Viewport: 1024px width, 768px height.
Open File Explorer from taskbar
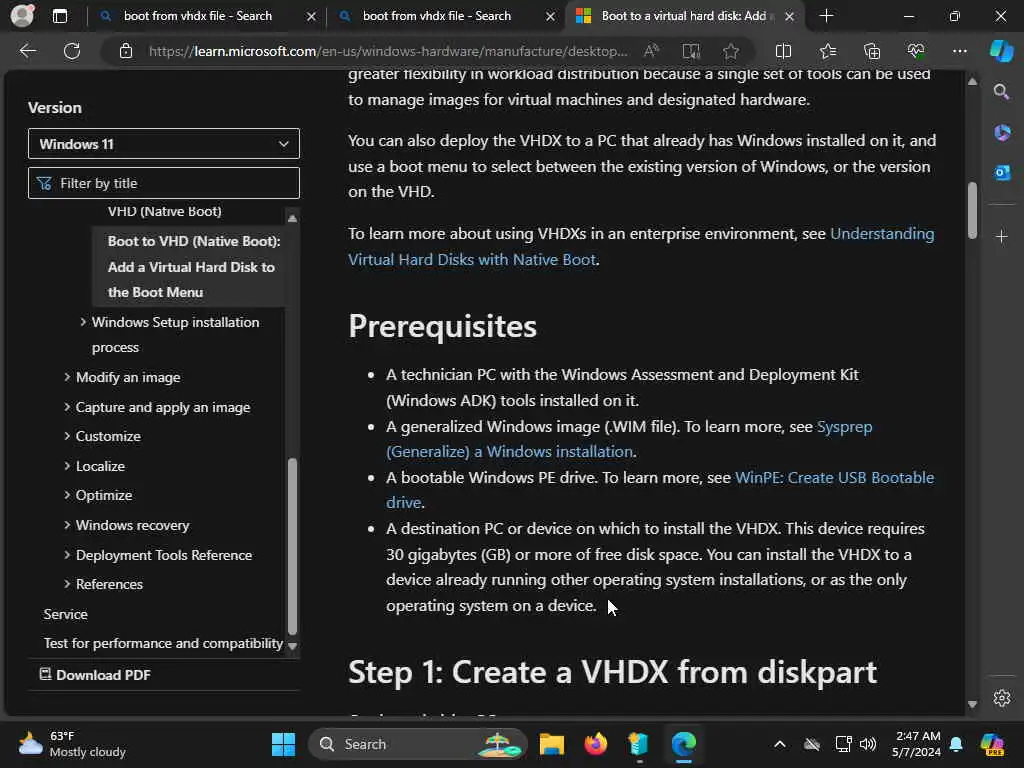click(x=552, y=744)
